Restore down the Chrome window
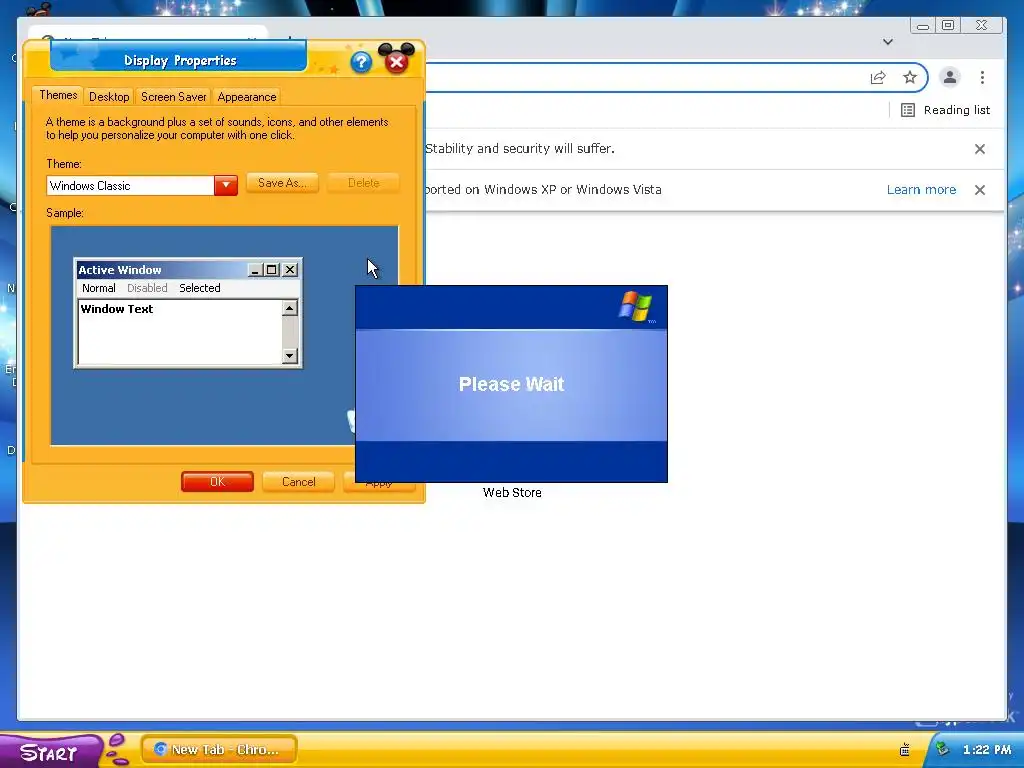Viewport: 1024px width, 768px height. point(948,25)
